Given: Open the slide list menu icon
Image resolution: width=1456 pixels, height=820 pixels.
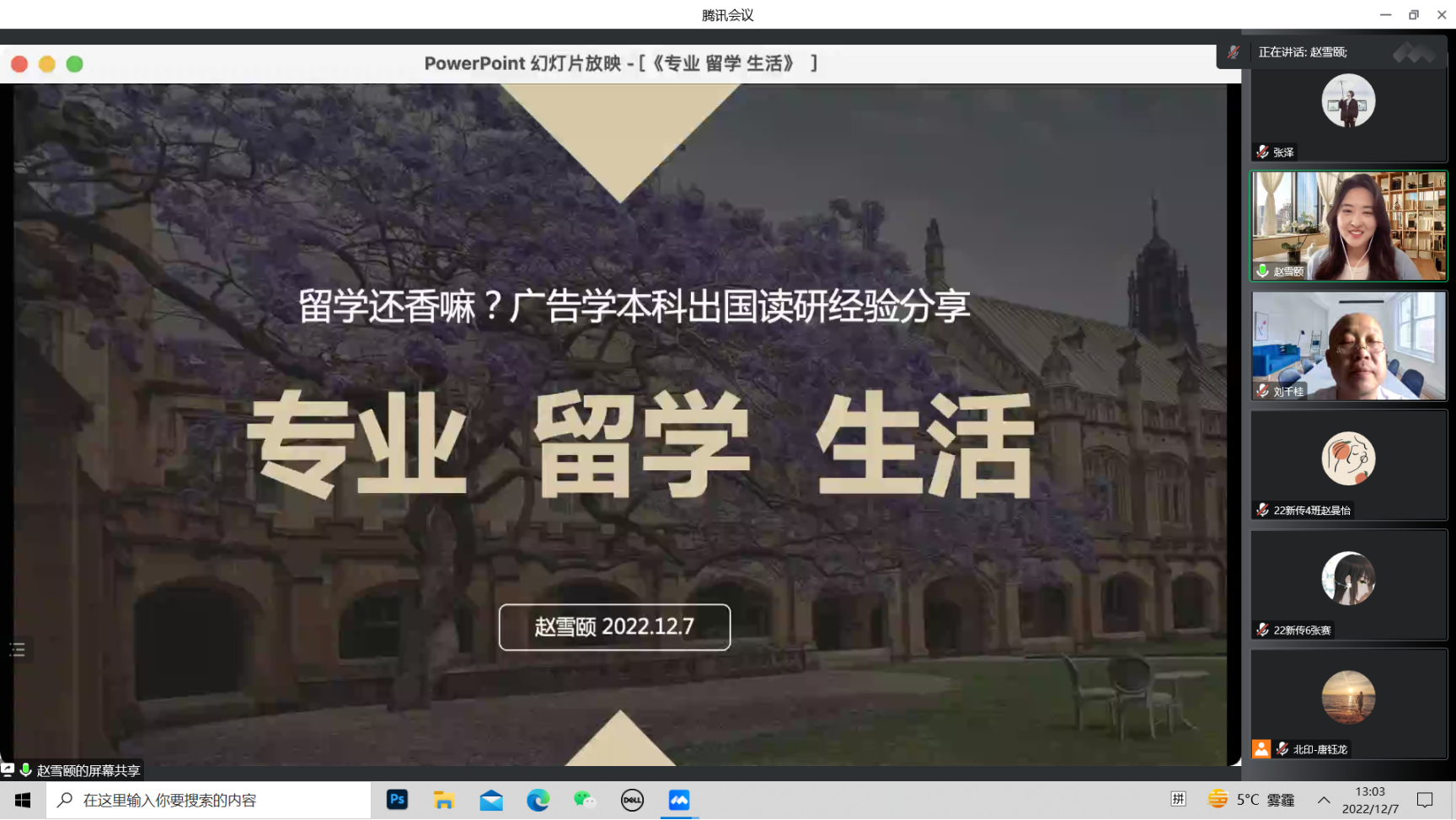Looking at the screenshot, I should click(x=18, y=649).
